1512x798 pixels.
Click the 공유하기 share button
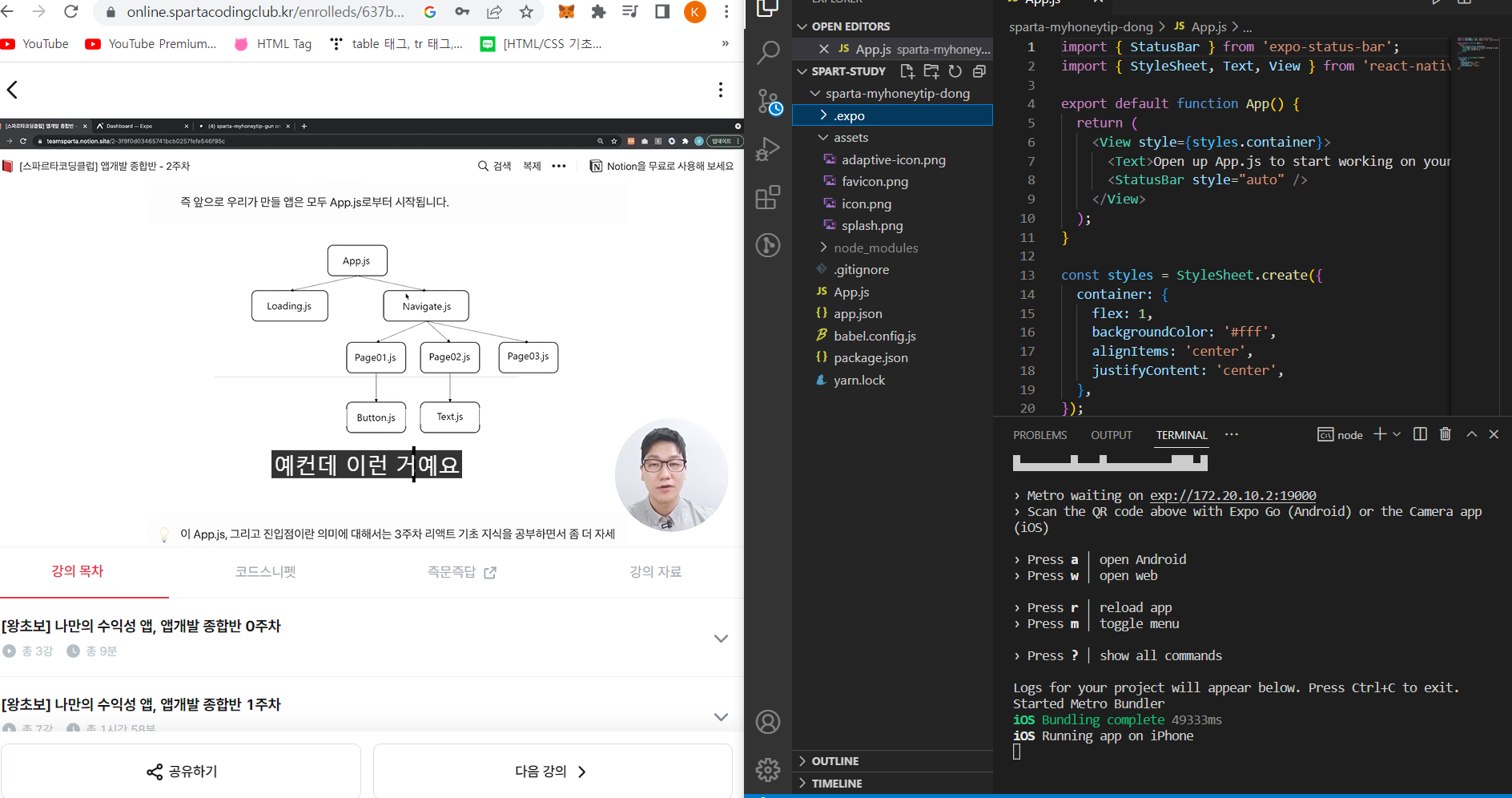coord(181,772)
